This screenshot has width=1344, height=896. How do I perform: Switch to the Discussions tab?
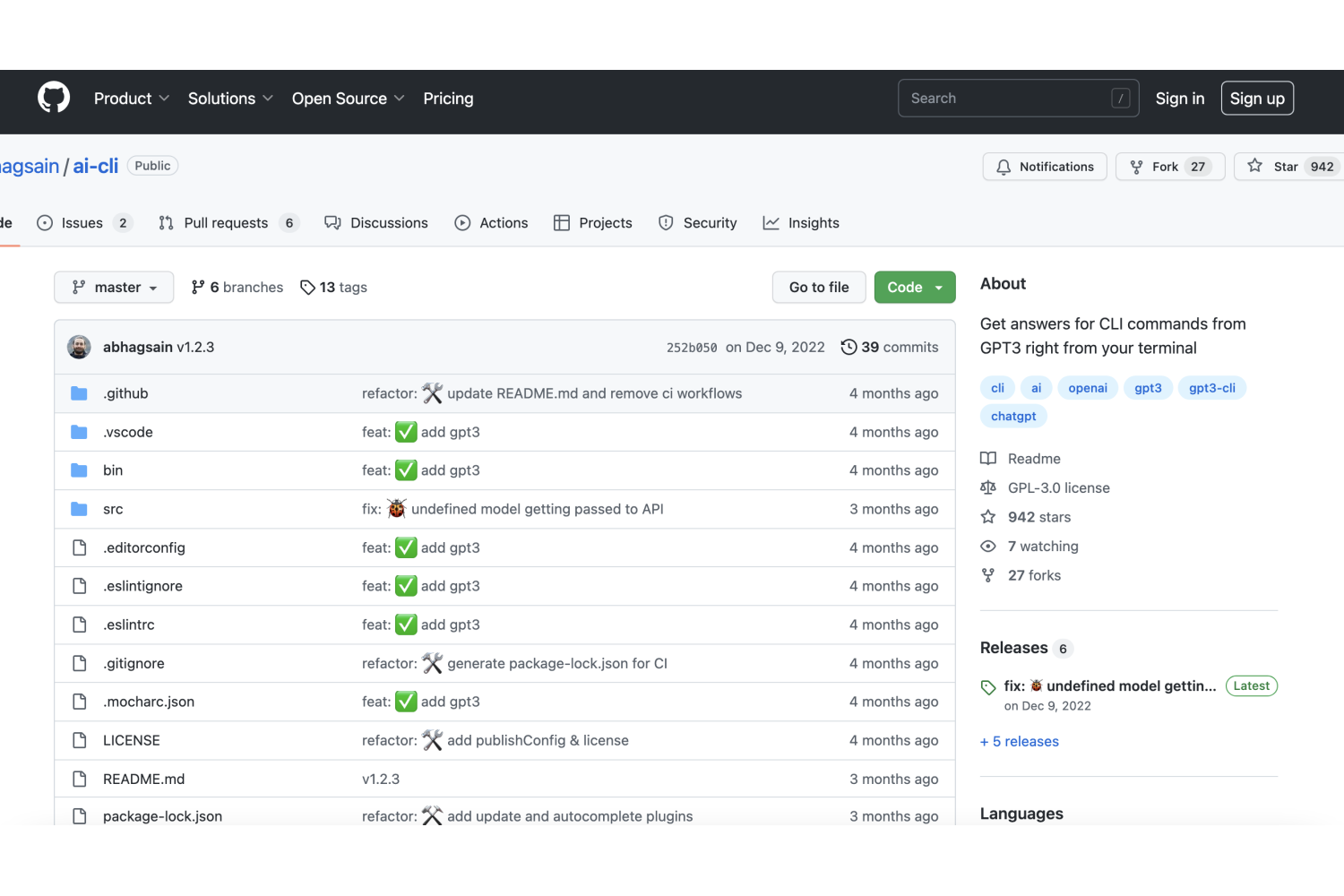click(x=376, y=223)
